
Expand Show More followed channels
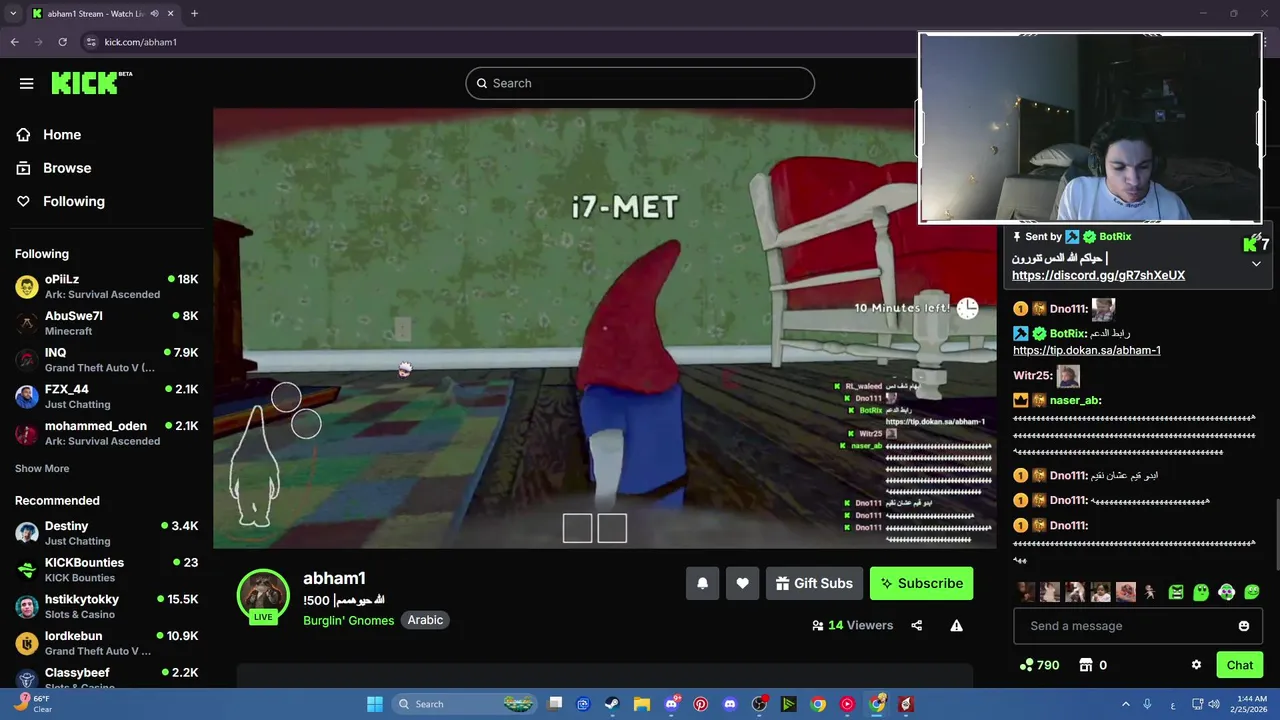[x=42, y=468]
